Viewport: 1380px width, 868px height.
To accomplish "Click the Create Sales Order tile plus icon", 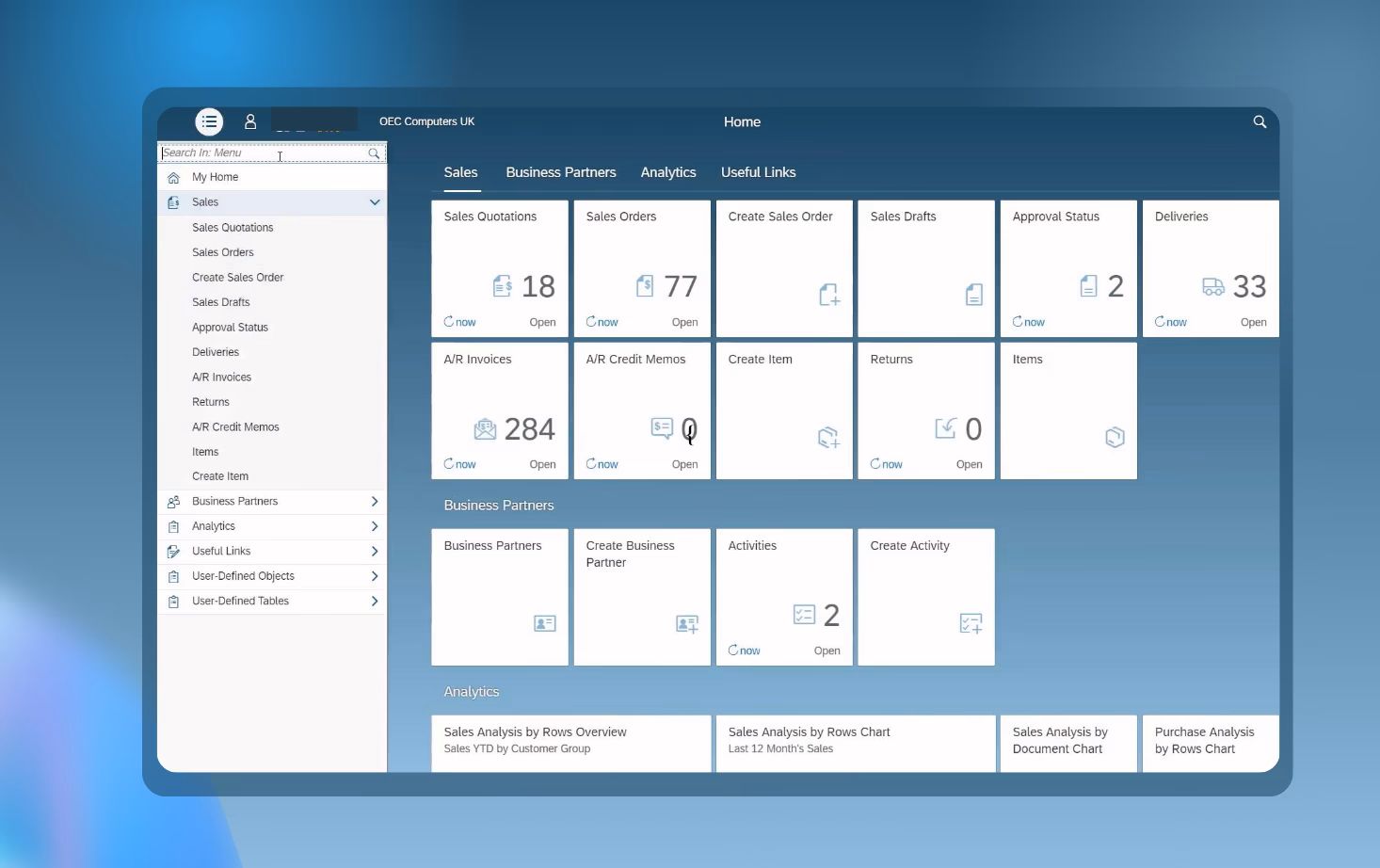I will point(829,295).
